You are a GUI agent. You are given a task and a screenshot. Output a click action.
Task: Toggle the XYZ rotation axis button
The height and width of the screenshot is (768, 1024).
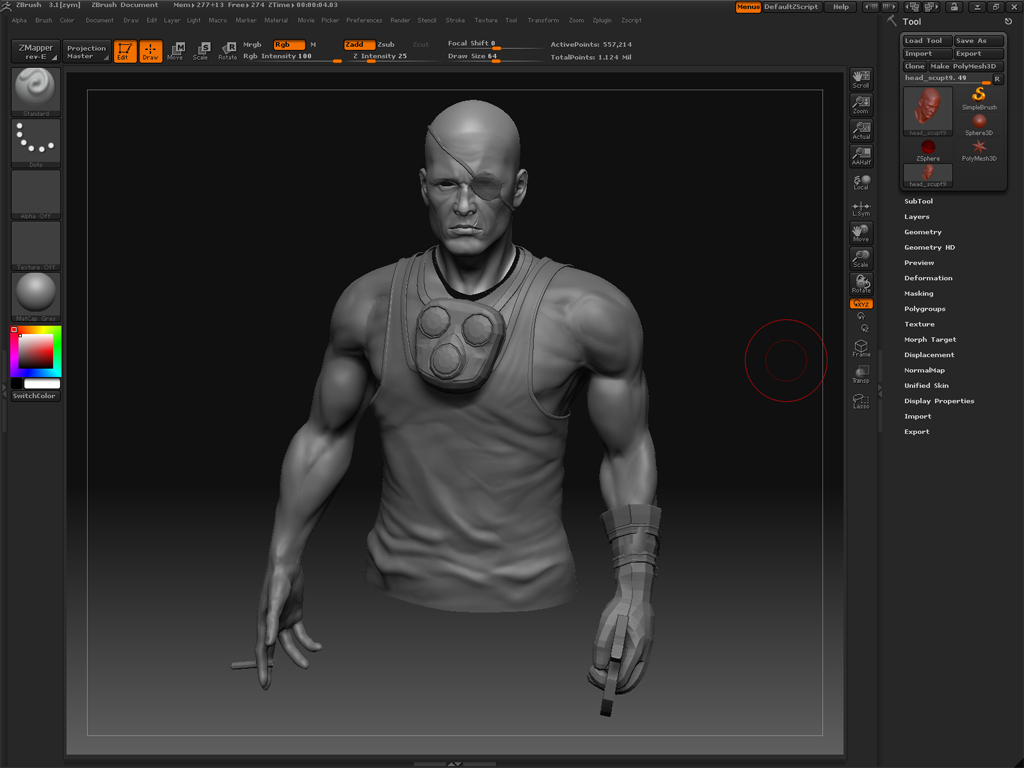point(861,304)
